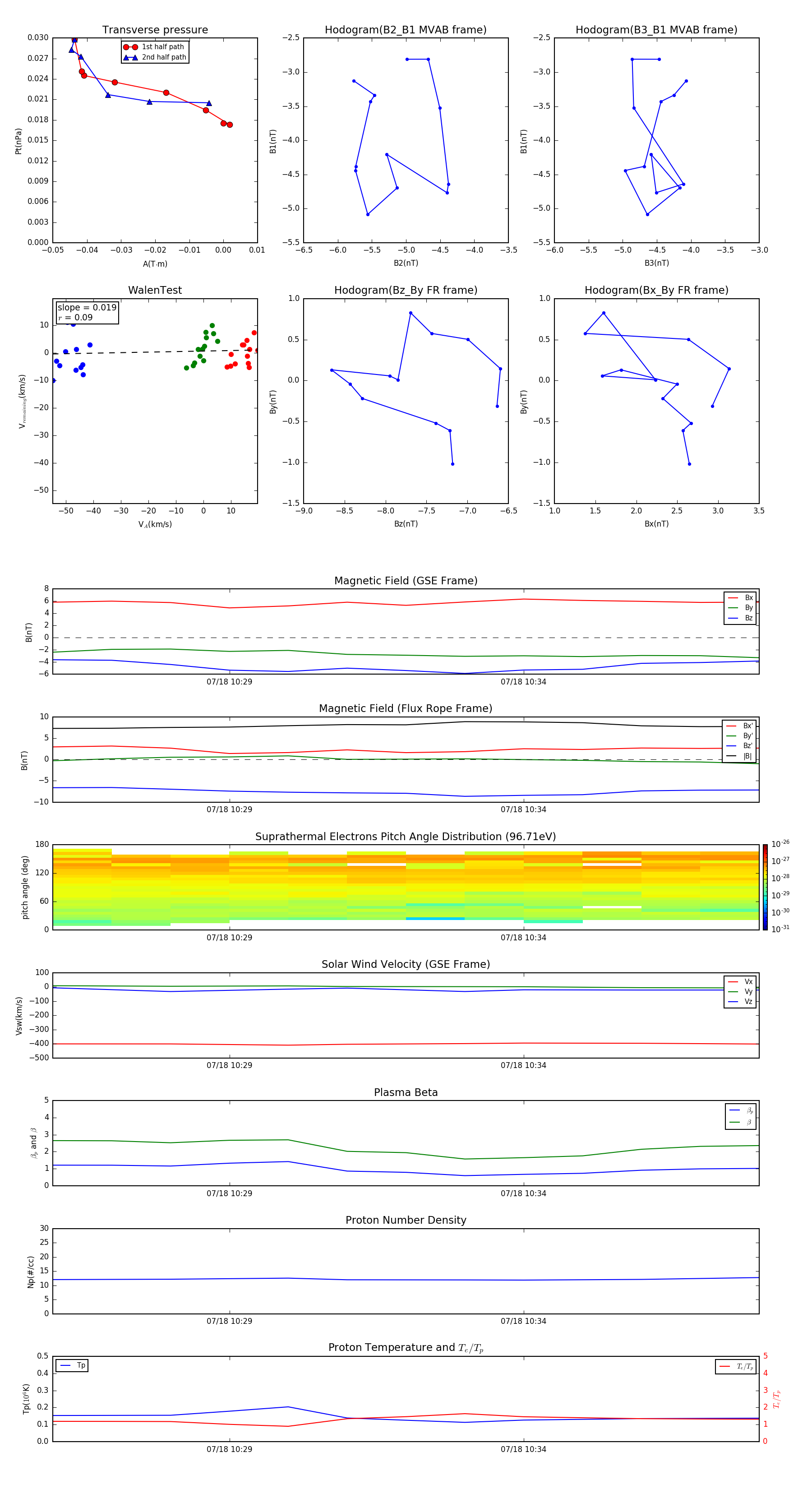Click the 'Solar Wind Velocity (GSE Frame)' title
The height and width of the screenshot is (1489, 812).
(406, 964)
